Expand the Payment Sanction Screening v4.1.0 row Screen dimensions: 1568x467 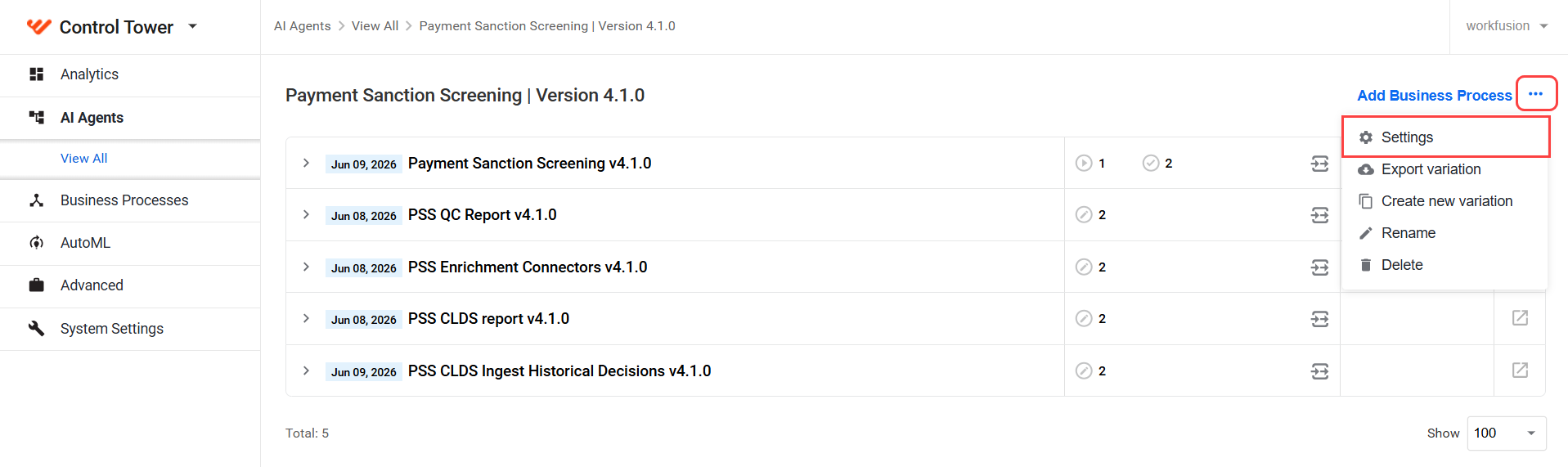[306, 163]
